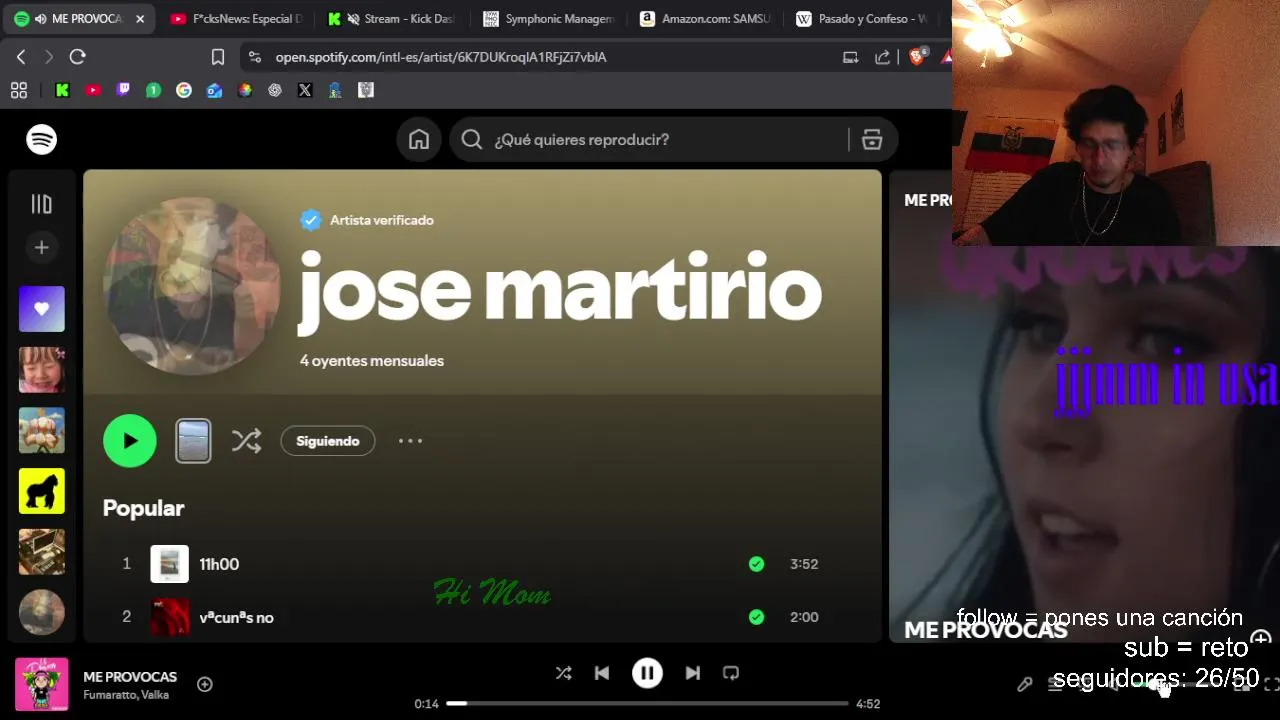The image size is (1280, 720).
Task: Play jose martirio with green play button
Action: point(130,441)
